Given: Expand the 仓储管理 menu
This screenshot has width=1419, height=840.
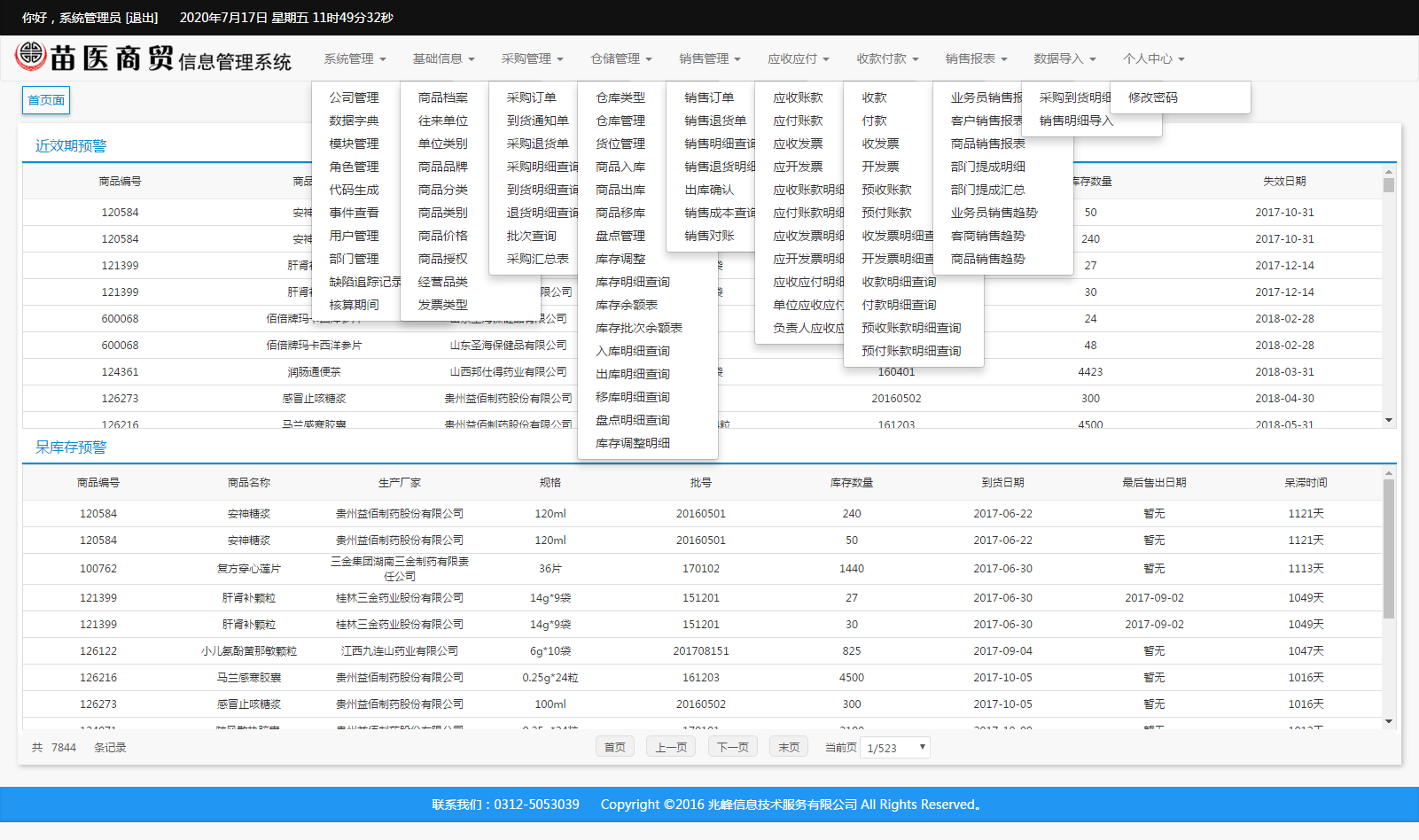Looking at the screenshot, I should tap(620, 58).
